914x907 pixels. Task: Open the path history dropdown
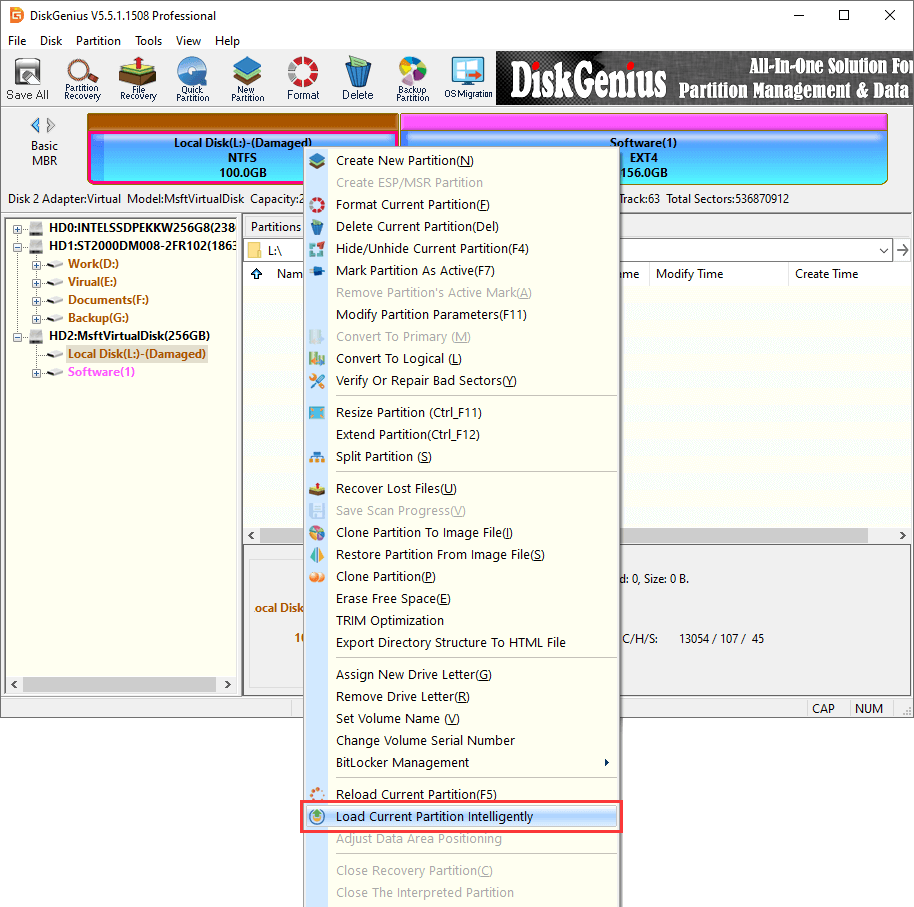[x=884, y=251]
